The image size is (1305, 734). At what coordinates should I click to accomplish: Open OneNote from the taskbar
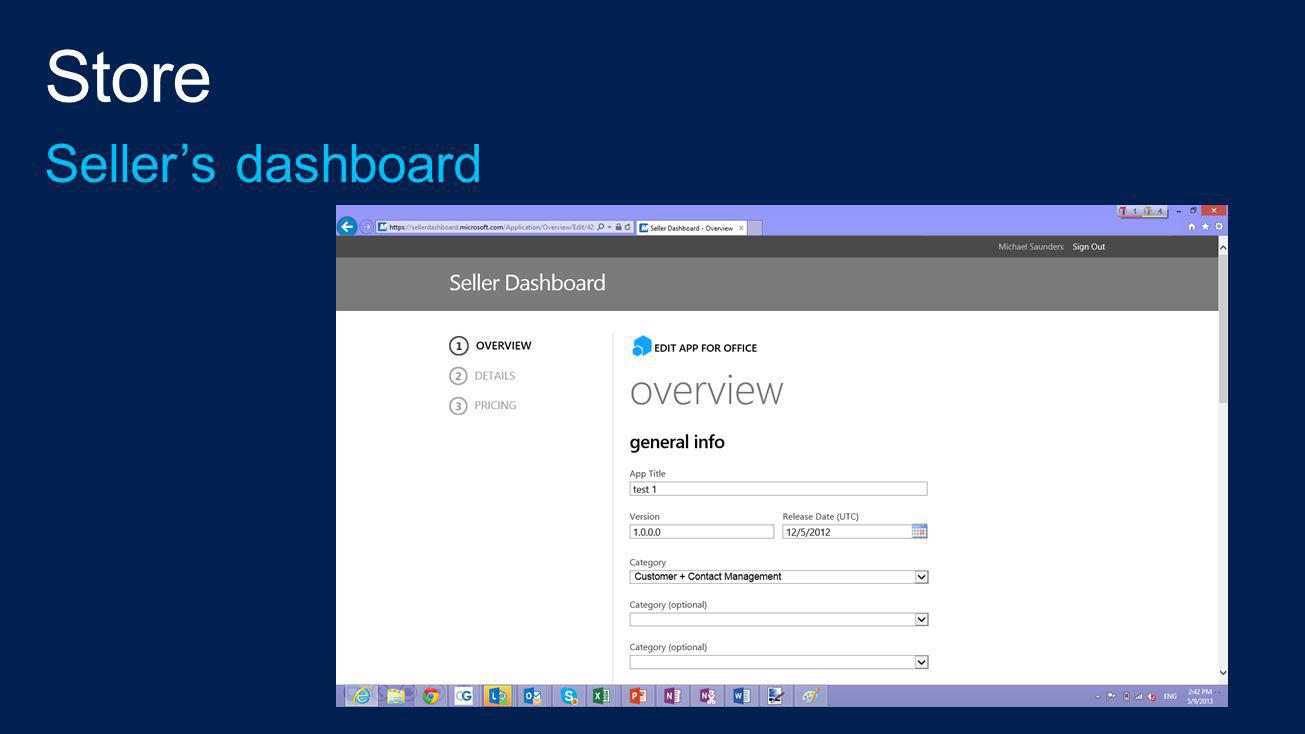coord(672,696)
